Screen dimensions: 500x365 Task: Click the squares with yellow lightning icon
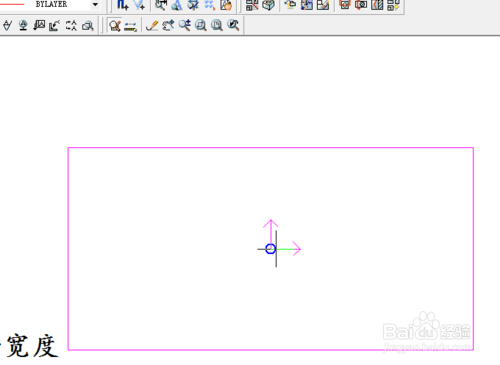click(x=393, y=5)
